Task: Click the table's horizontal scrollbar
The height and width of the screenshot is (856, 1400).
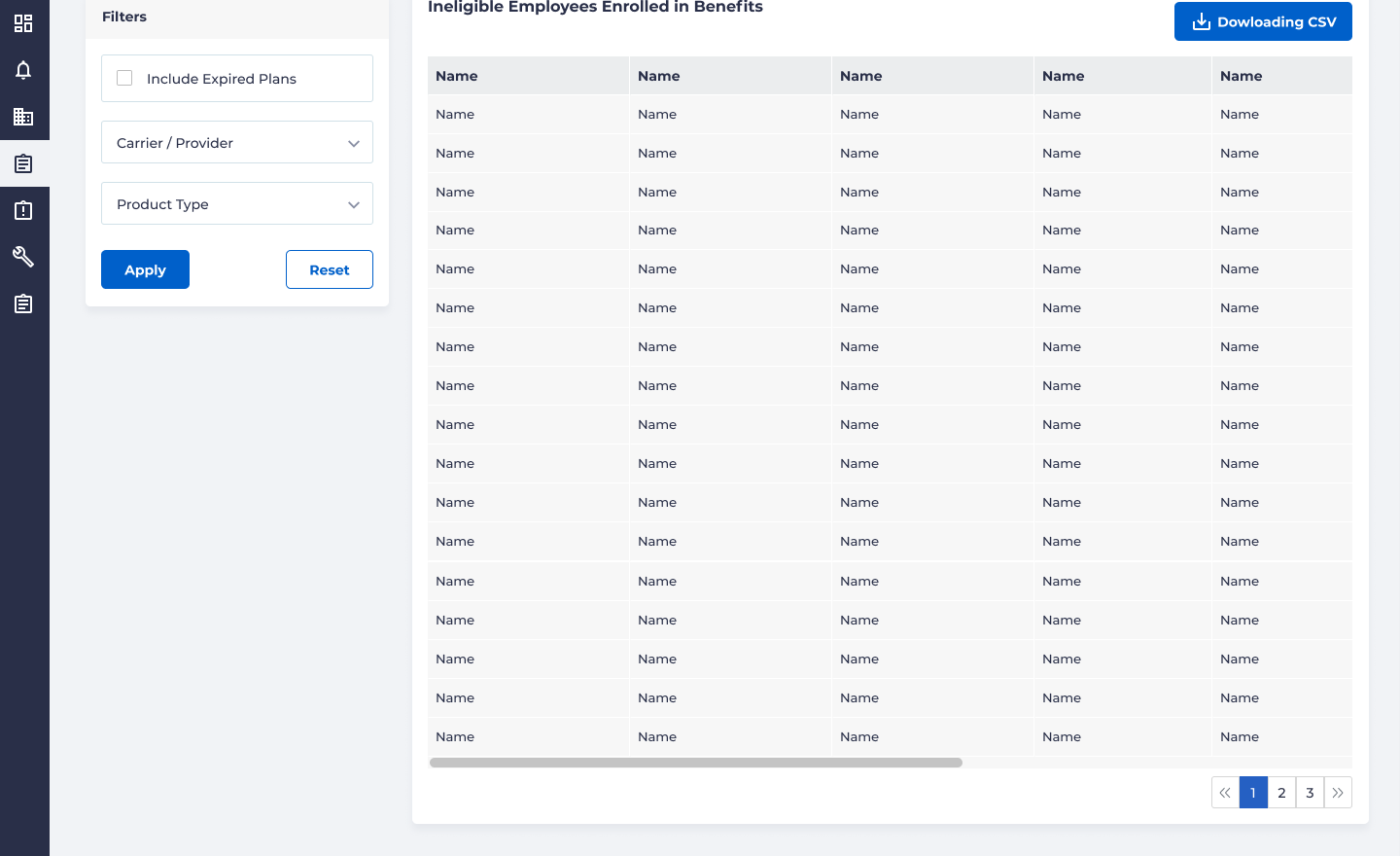Action: tap(695, 763)
